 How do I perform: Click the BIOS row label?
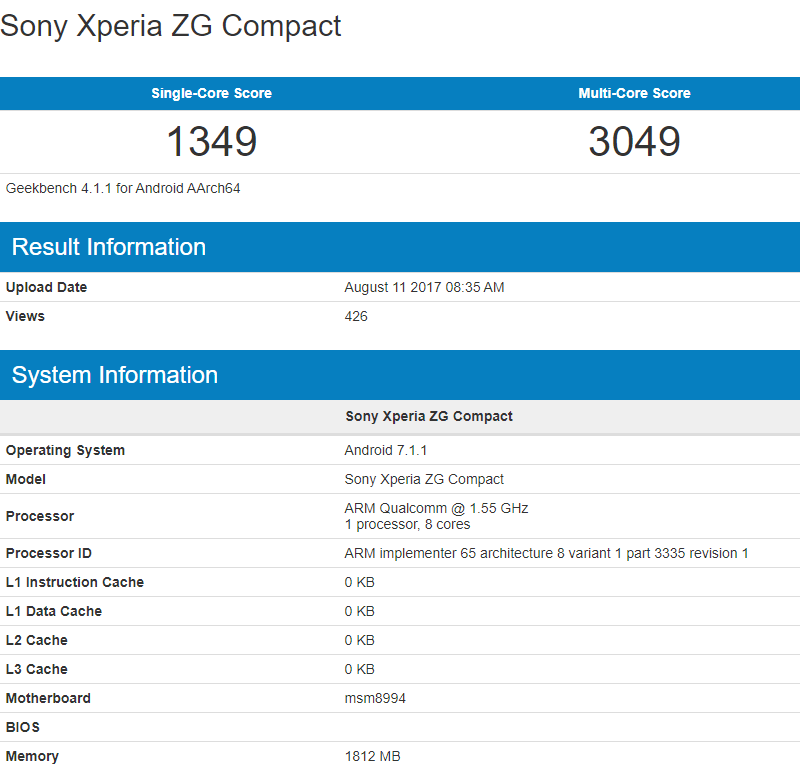tap(22, 727)
